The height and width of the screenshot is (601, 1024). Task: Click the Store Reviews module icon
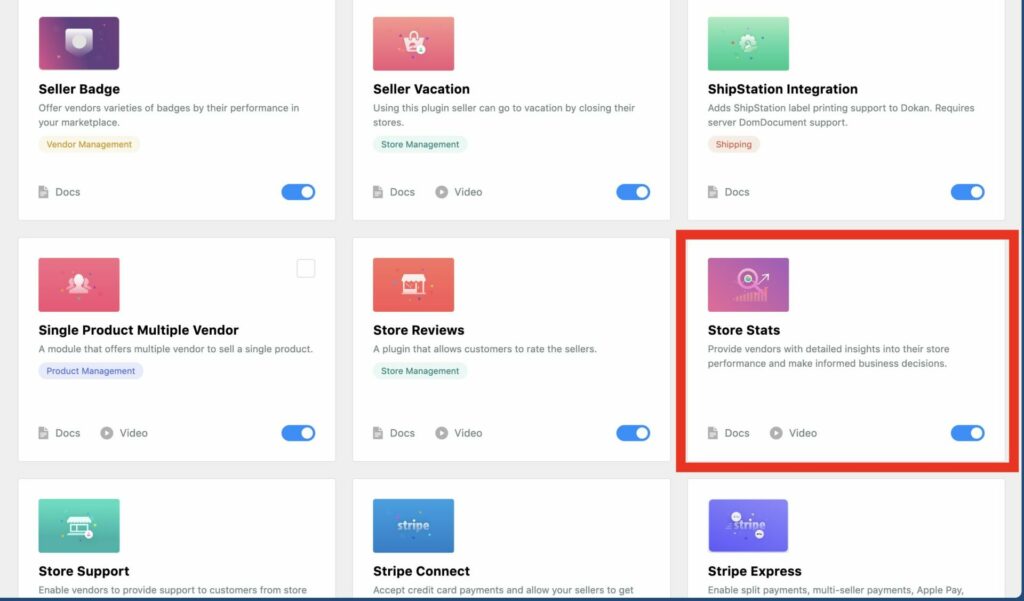coord(413,285)
